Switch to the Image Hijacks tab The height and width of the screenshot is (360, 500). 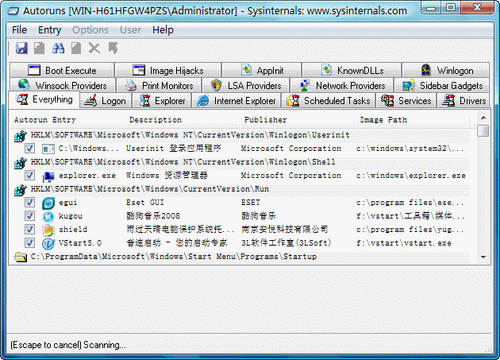pos(168,70)
